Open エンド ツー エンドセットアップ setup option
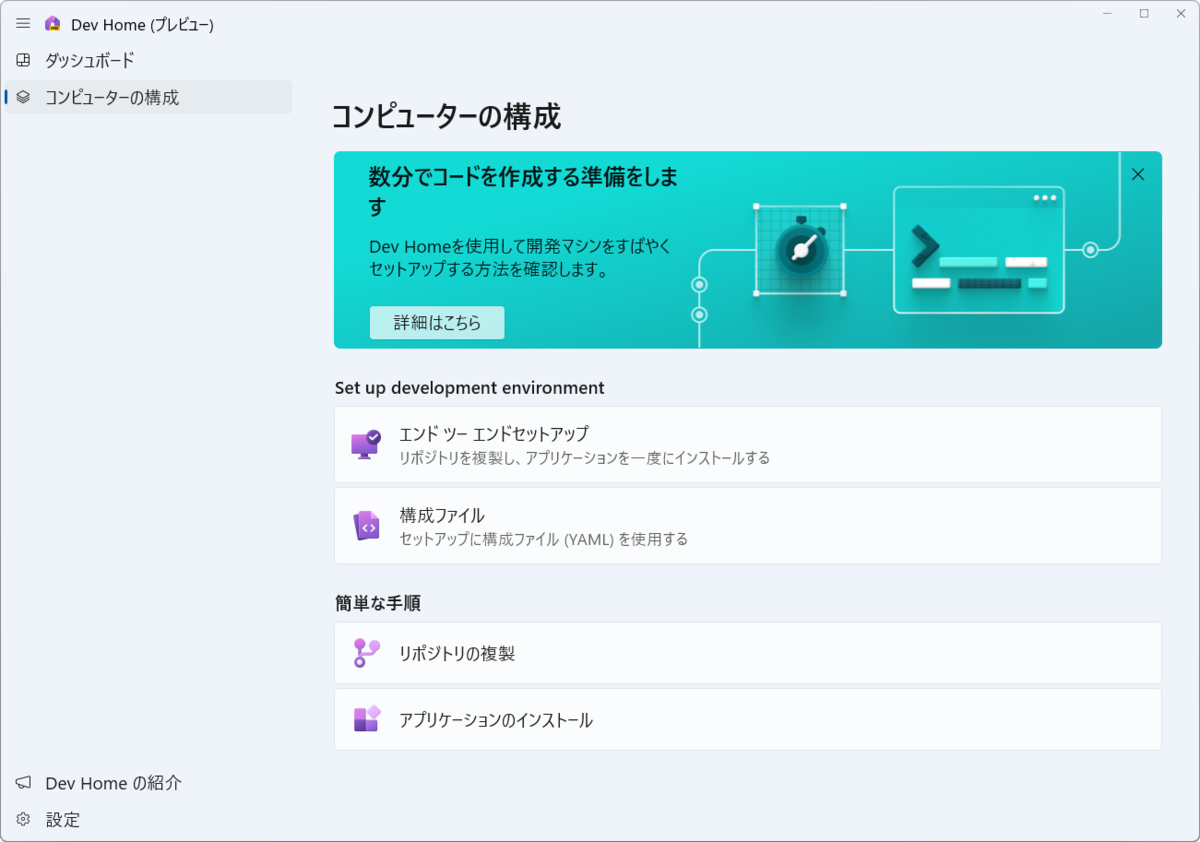This screenshot has width=1200, height=842. (748, 444)
